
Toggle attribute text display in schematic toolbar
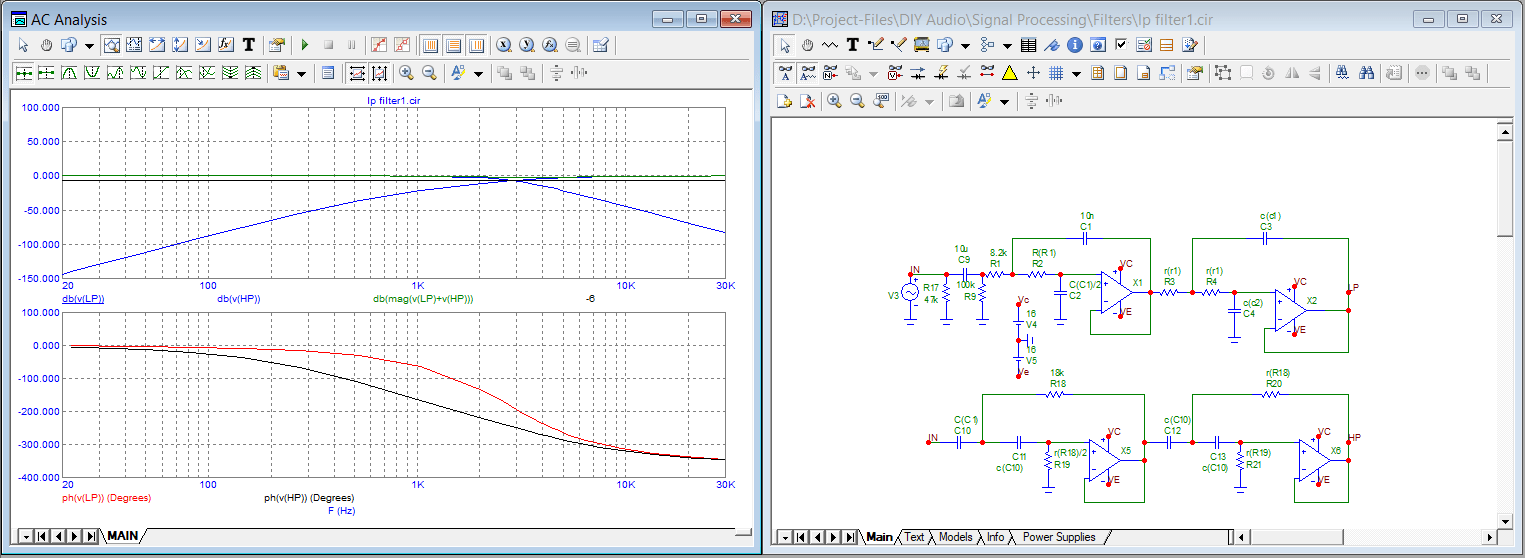pyautogui.click(x=785, y=73)
